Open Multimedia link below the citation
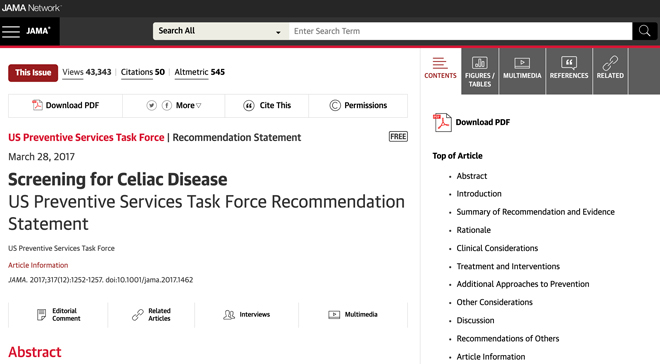This screenshot has height=364, width=660. pos(353,315)
